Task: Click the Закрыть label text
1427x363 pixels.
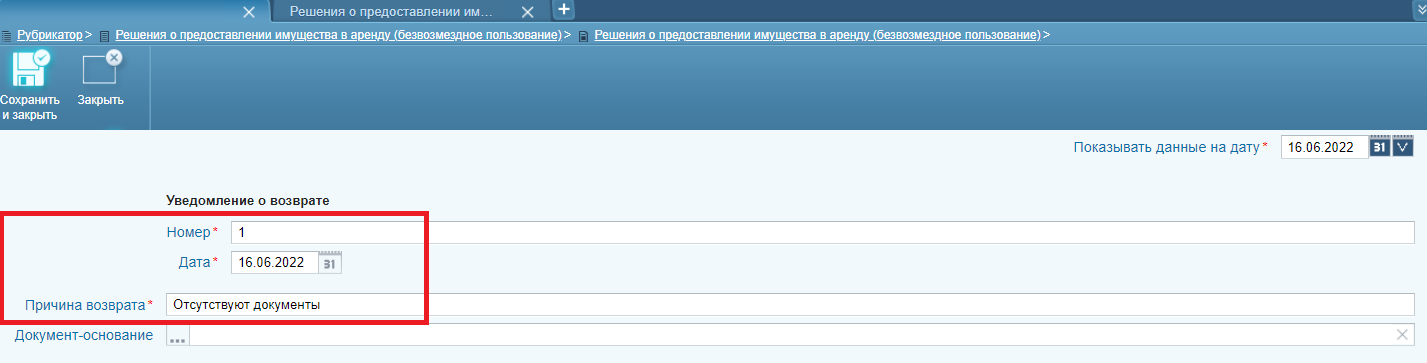Action: tap(101, 100)
